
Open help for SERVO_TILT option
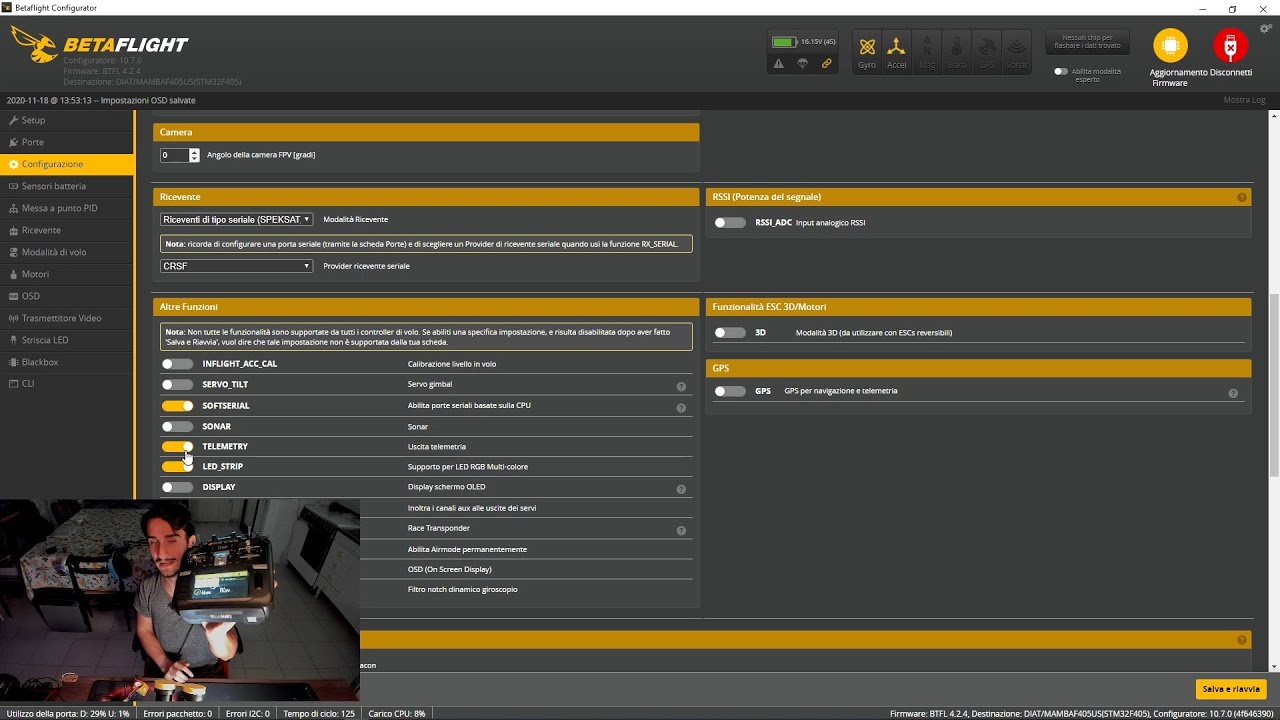pyautogui.click(x=681, y=386)
